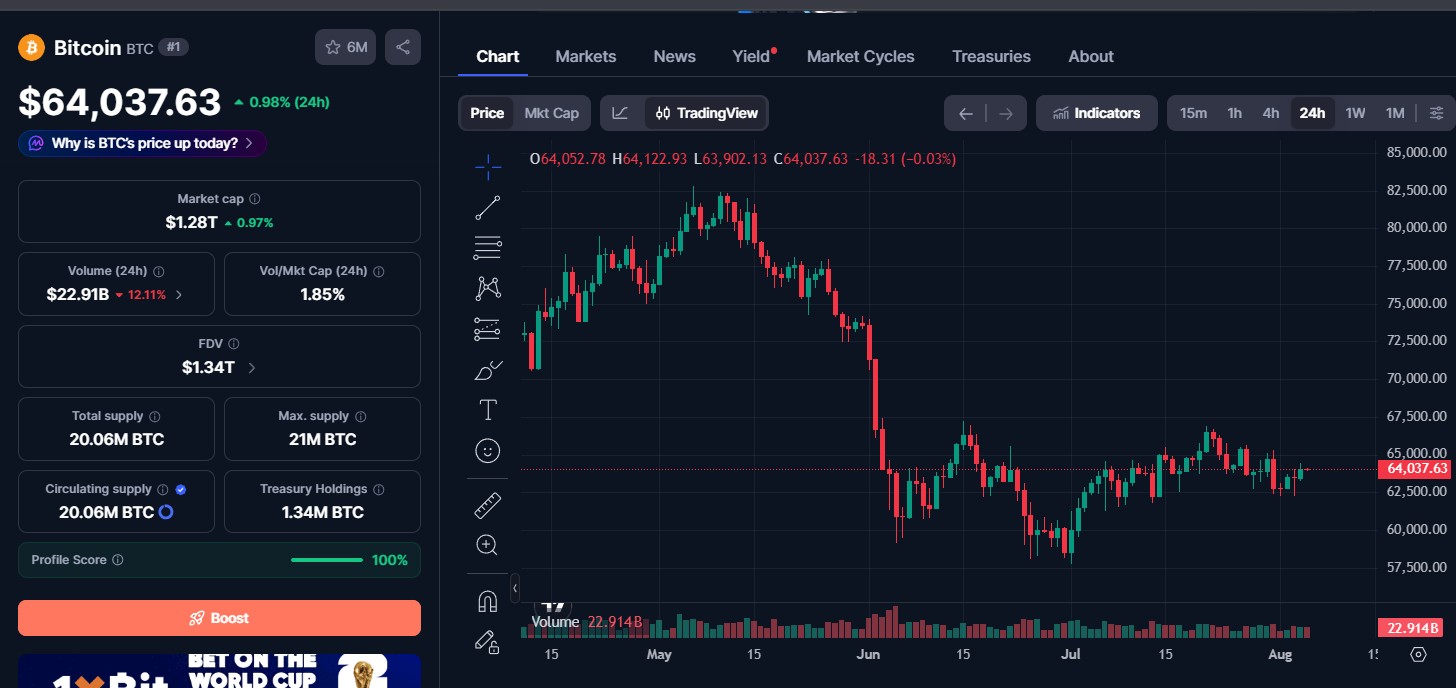Expand the Volume (24h) details chevron
The height and width of the screenshot is (688, 1456).
(x=179, y=294)
